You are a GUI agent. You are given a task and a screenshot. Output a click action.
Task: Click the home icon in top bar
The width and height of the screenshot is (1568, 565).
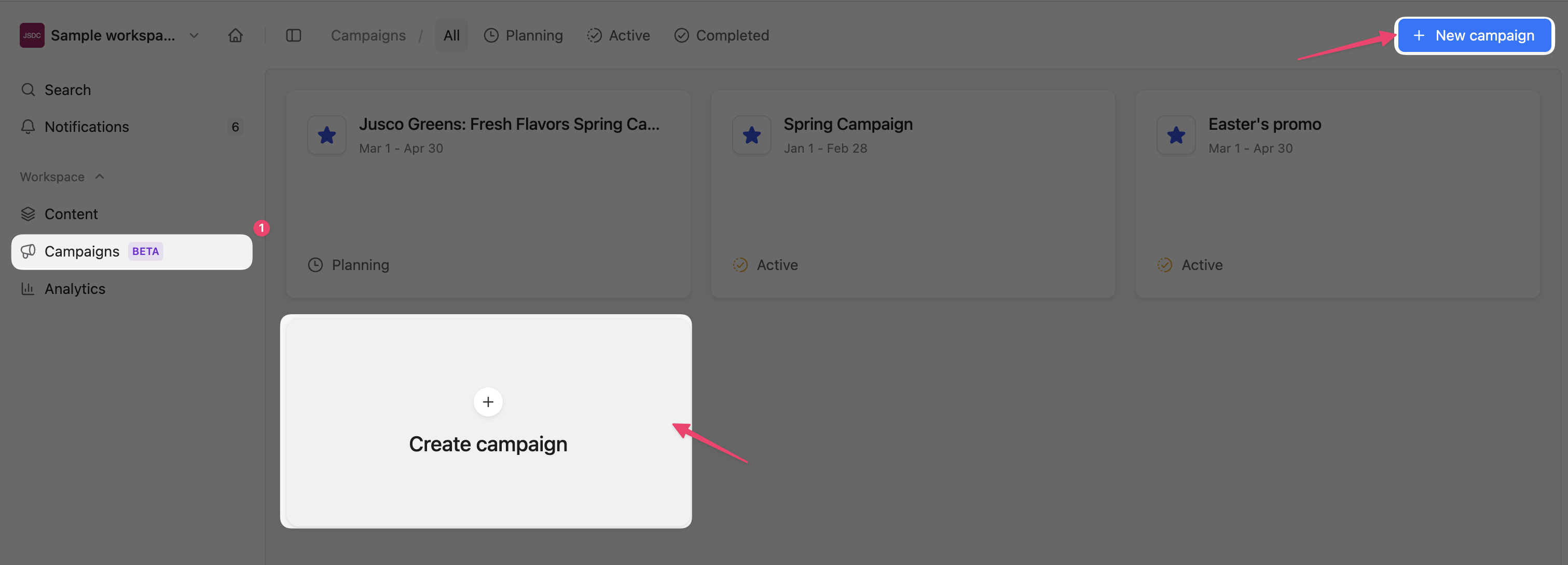click(x=236, y=35)
